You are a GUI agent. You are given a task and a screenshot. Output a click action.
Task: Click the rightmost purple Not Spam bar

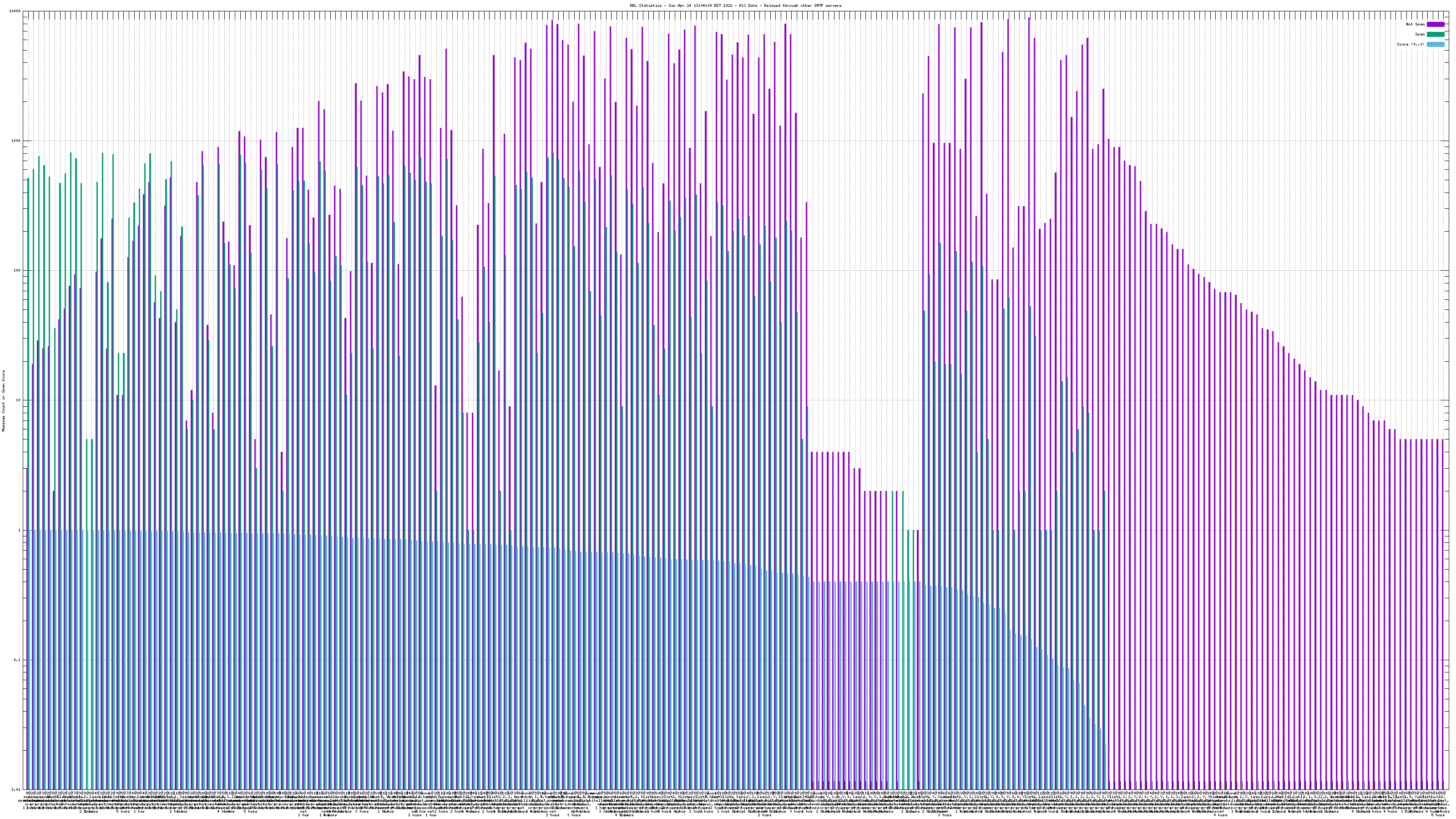(x=1443, y=565)
